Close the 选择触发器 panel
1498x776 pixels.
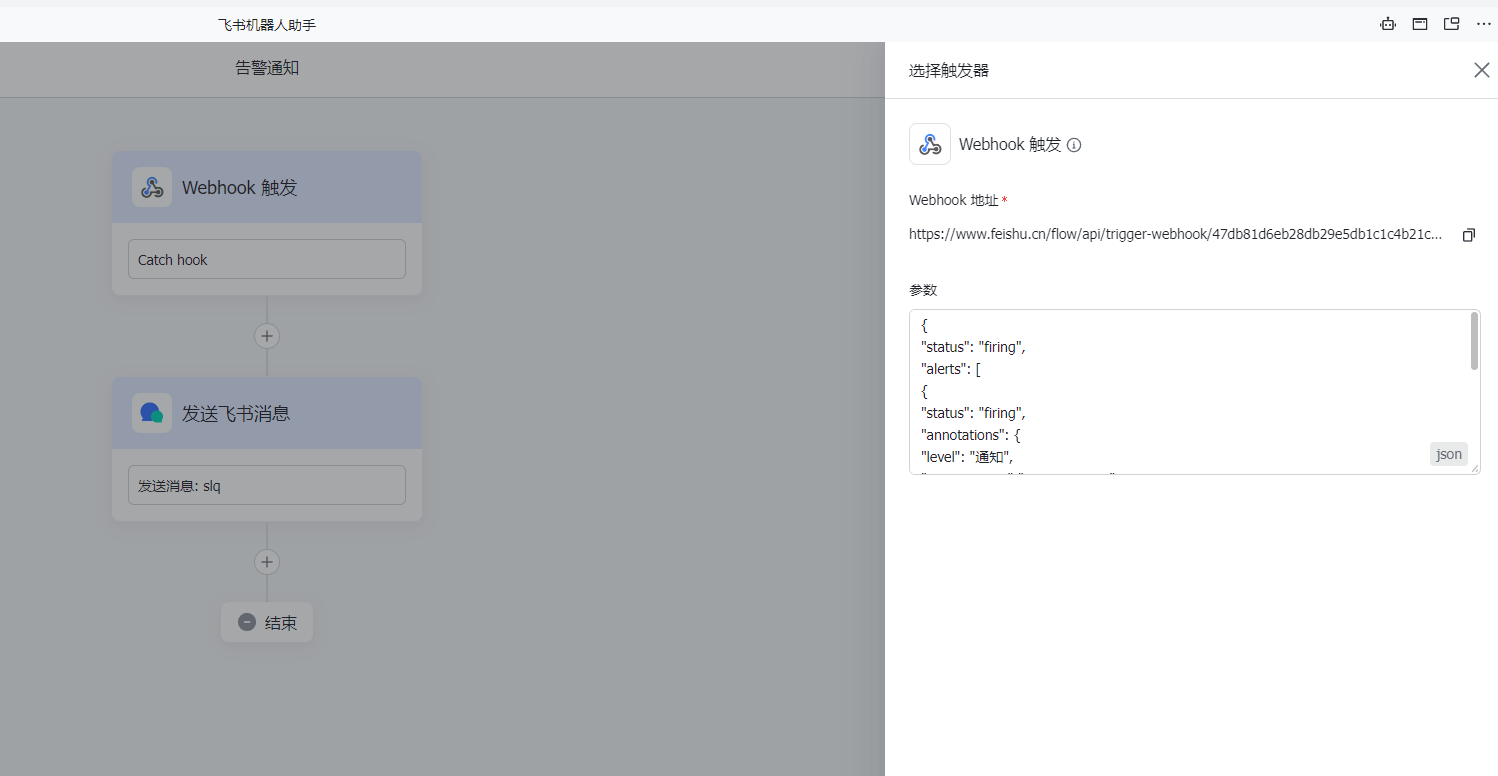[1482, 70]
